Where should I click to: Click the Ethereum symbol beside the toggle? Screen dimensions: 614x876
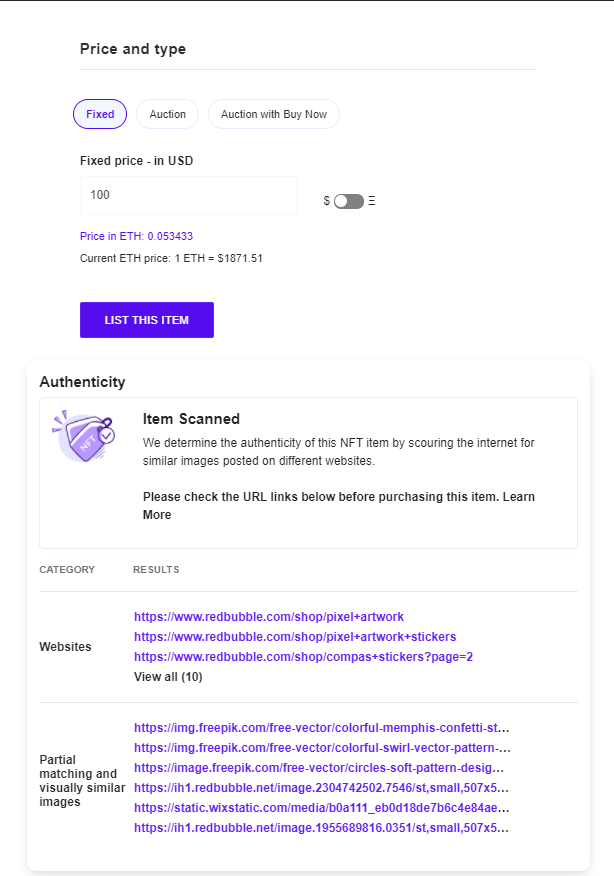(371, 201)
